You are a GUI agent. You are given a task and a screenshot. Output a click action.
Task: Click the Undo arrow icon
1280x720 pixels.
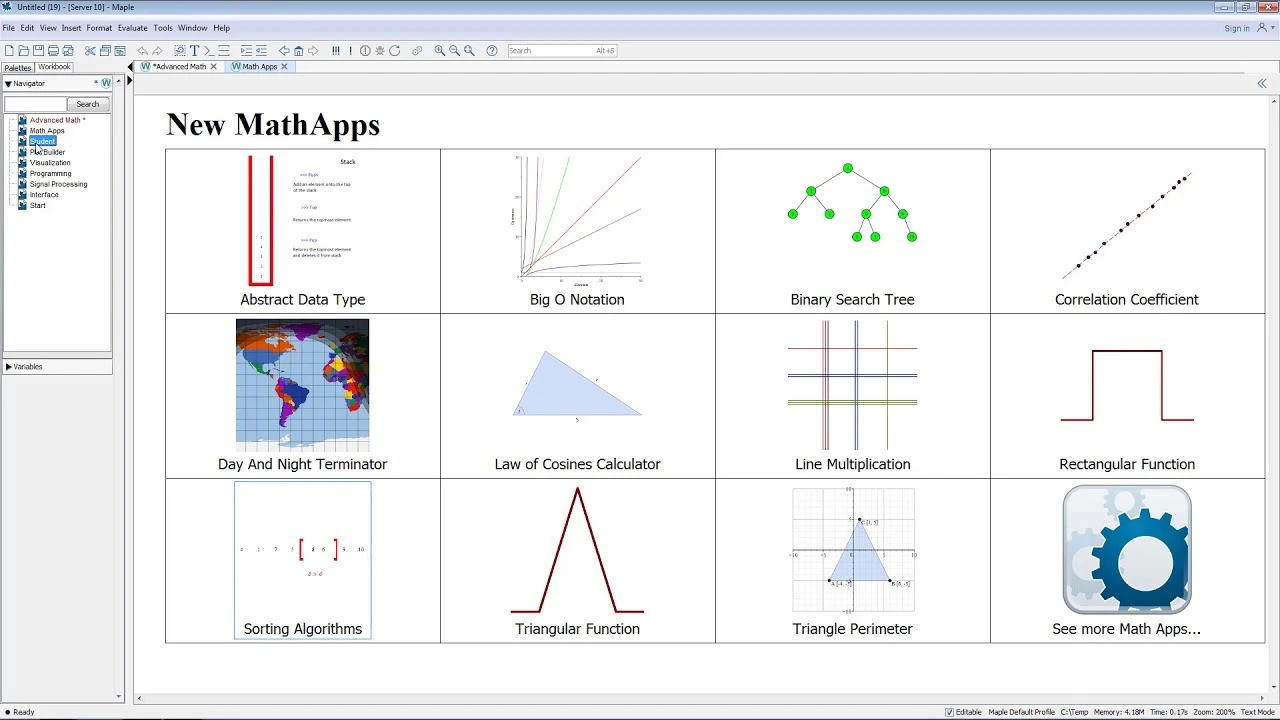click(x=143, y=50)
